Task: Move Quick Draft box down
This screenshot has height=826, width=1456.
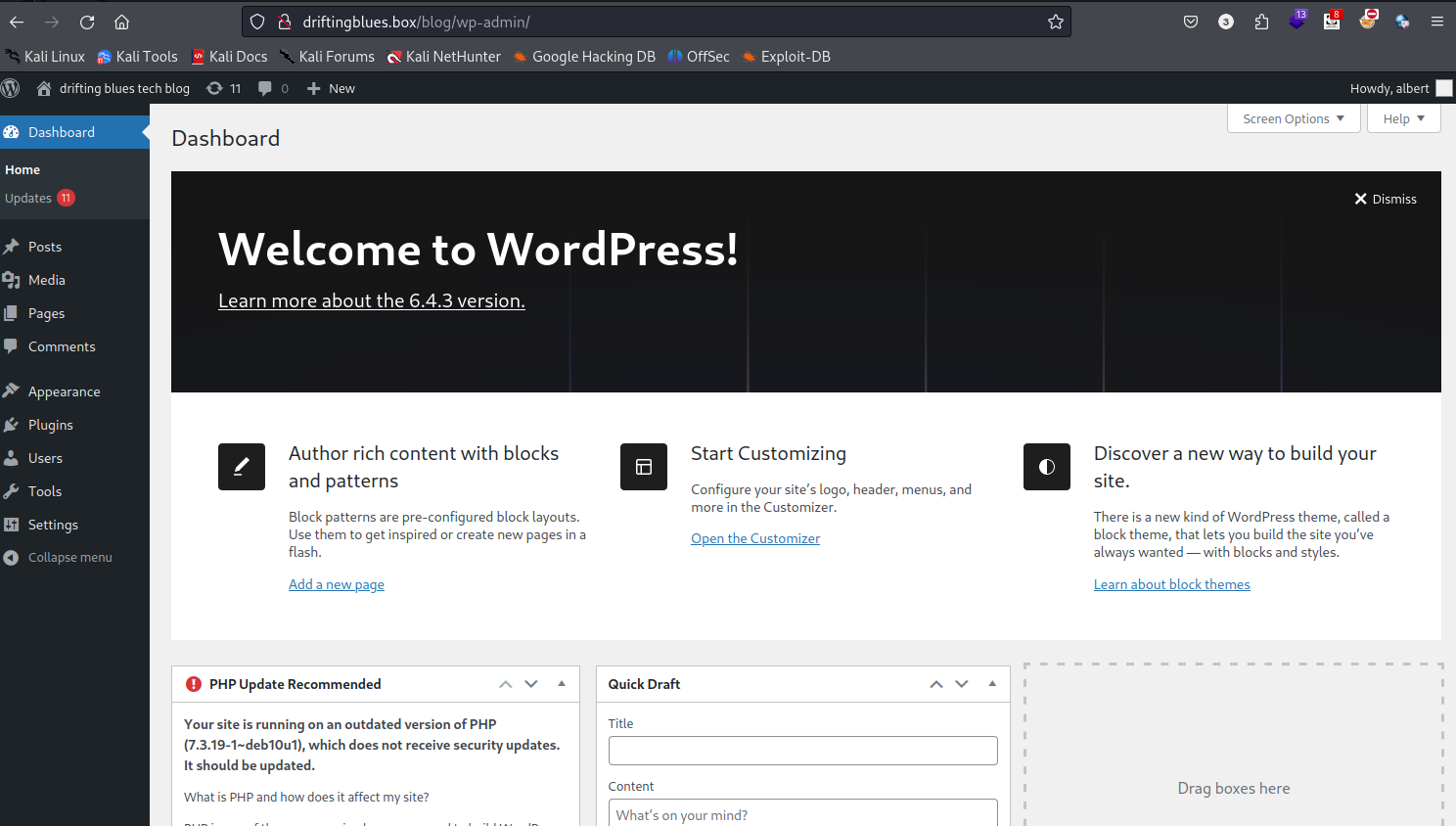Action: pos(962,684)
